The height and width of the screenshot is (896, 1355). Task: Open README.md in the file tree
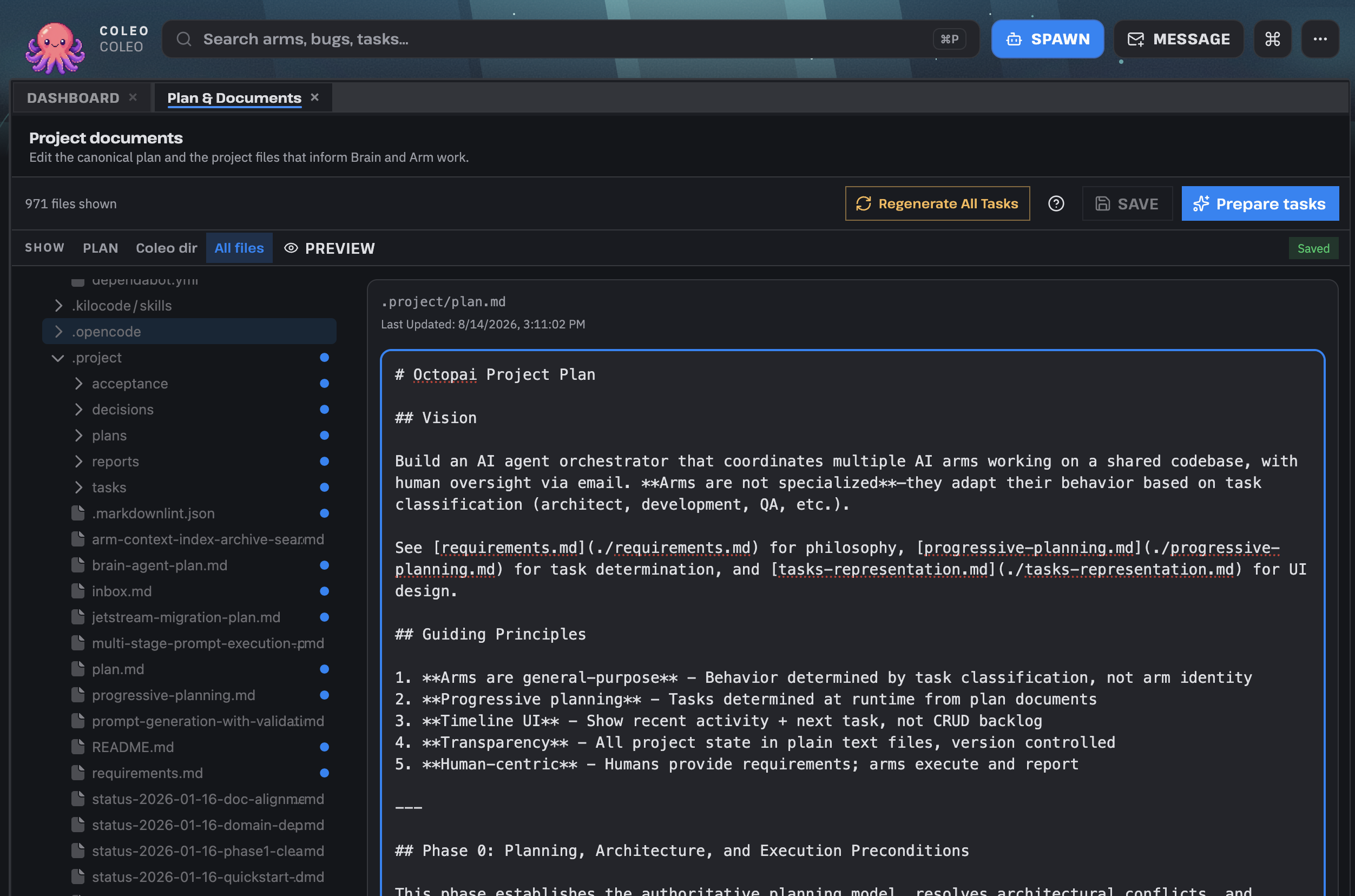[x=133, y=747]
